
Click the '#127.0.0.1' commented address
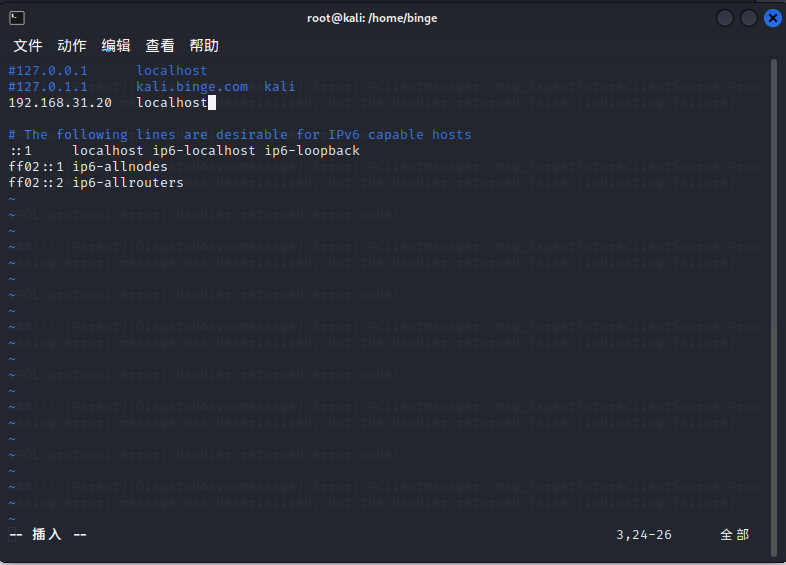[48, 71]
